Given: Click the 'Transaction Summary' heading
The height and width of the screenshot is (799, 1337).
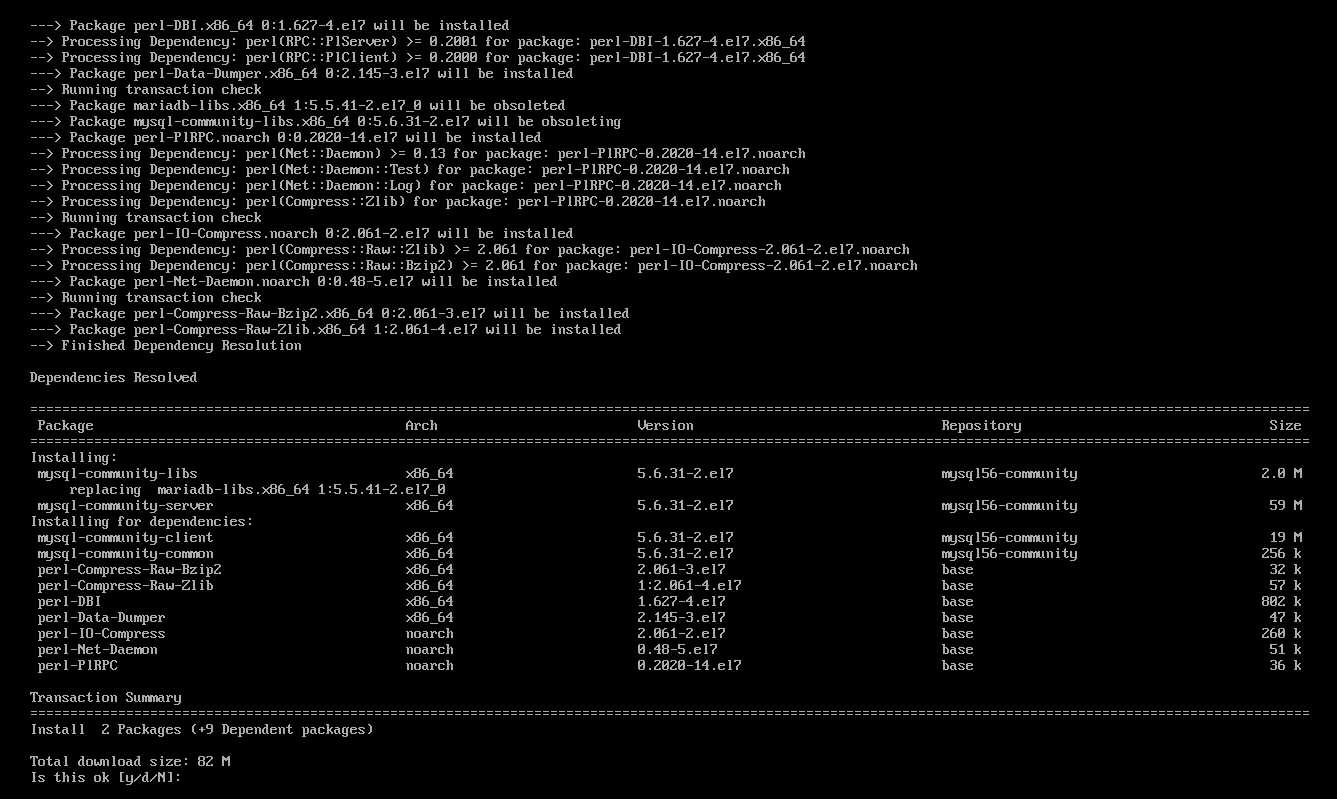Looking at the screenshot, I should pyautogui.click(x=106, y=697).
